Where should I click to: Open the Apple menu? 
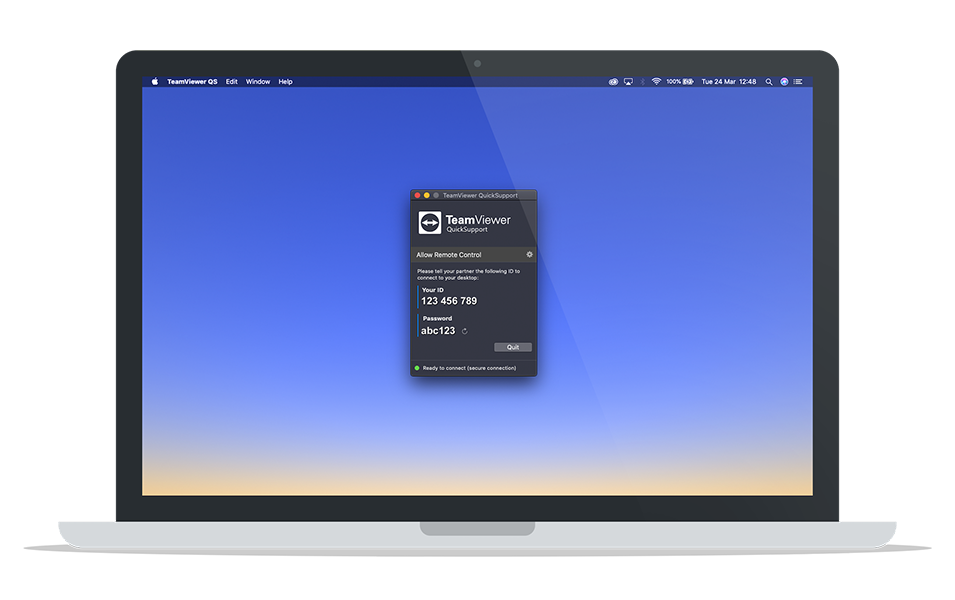tap(154, 82)
